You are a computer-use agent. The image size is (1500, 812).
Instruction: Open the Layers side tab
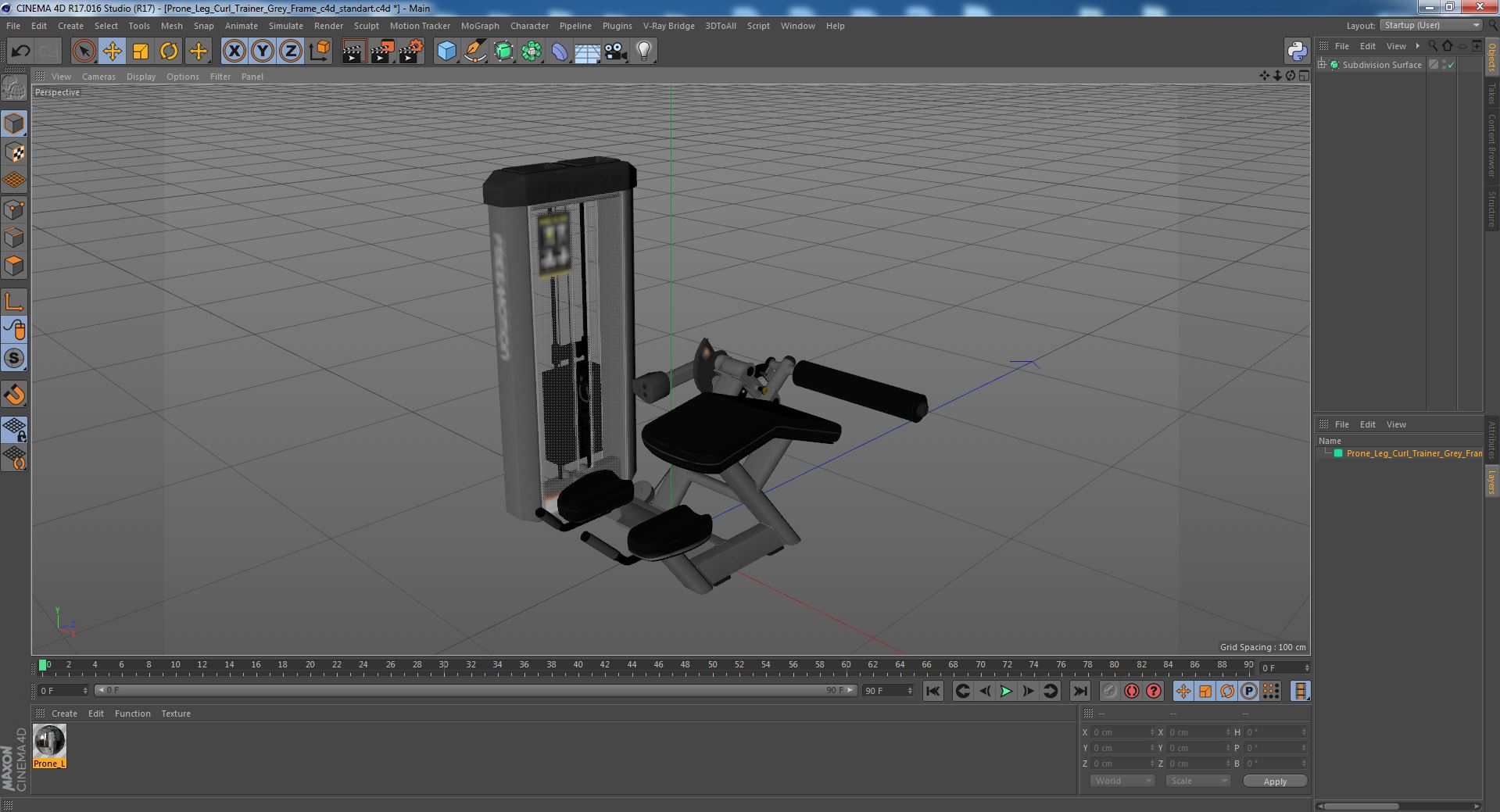pos(1492,482)
